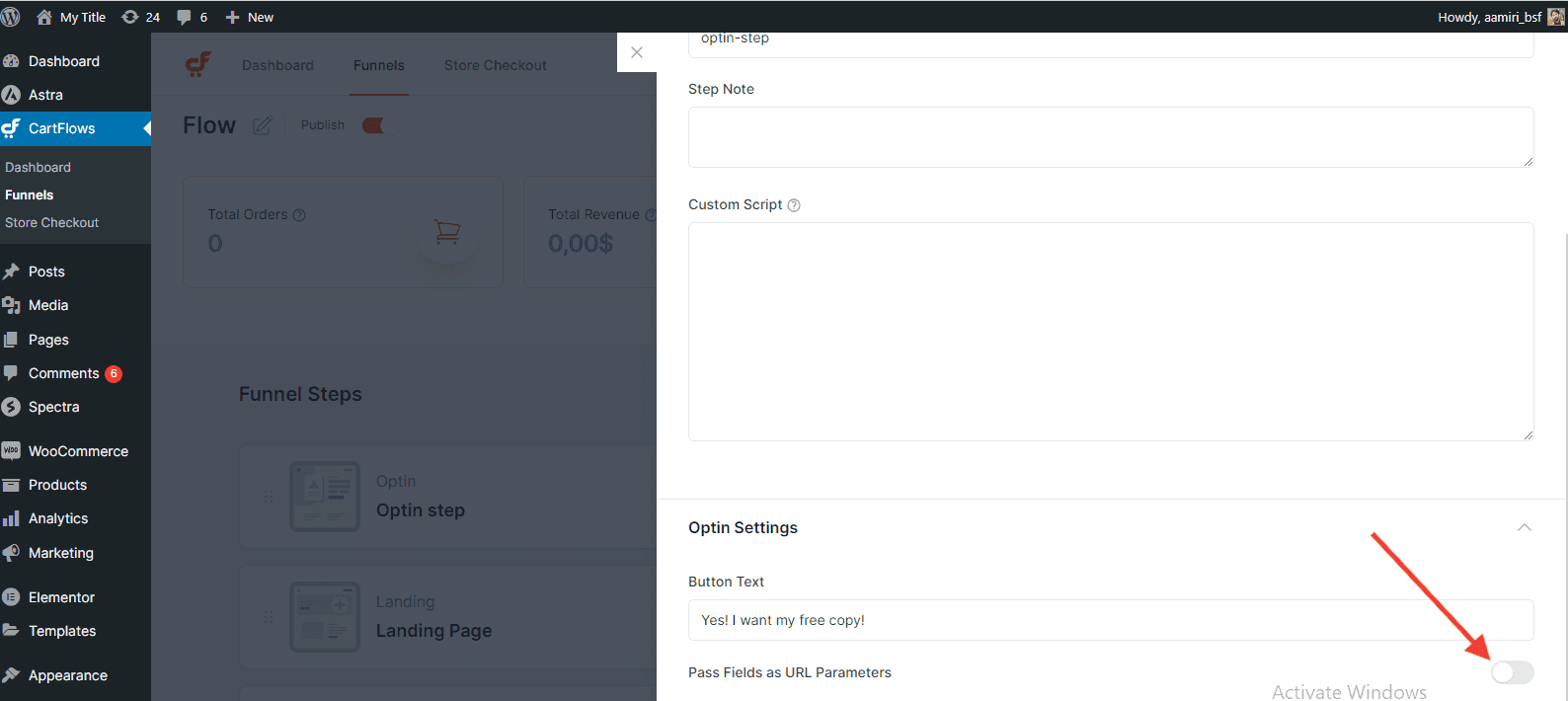Click the user avatar in admin bar
Image resolution: width=1568 pixels, height=701 pixels.
coord(1556,17)
